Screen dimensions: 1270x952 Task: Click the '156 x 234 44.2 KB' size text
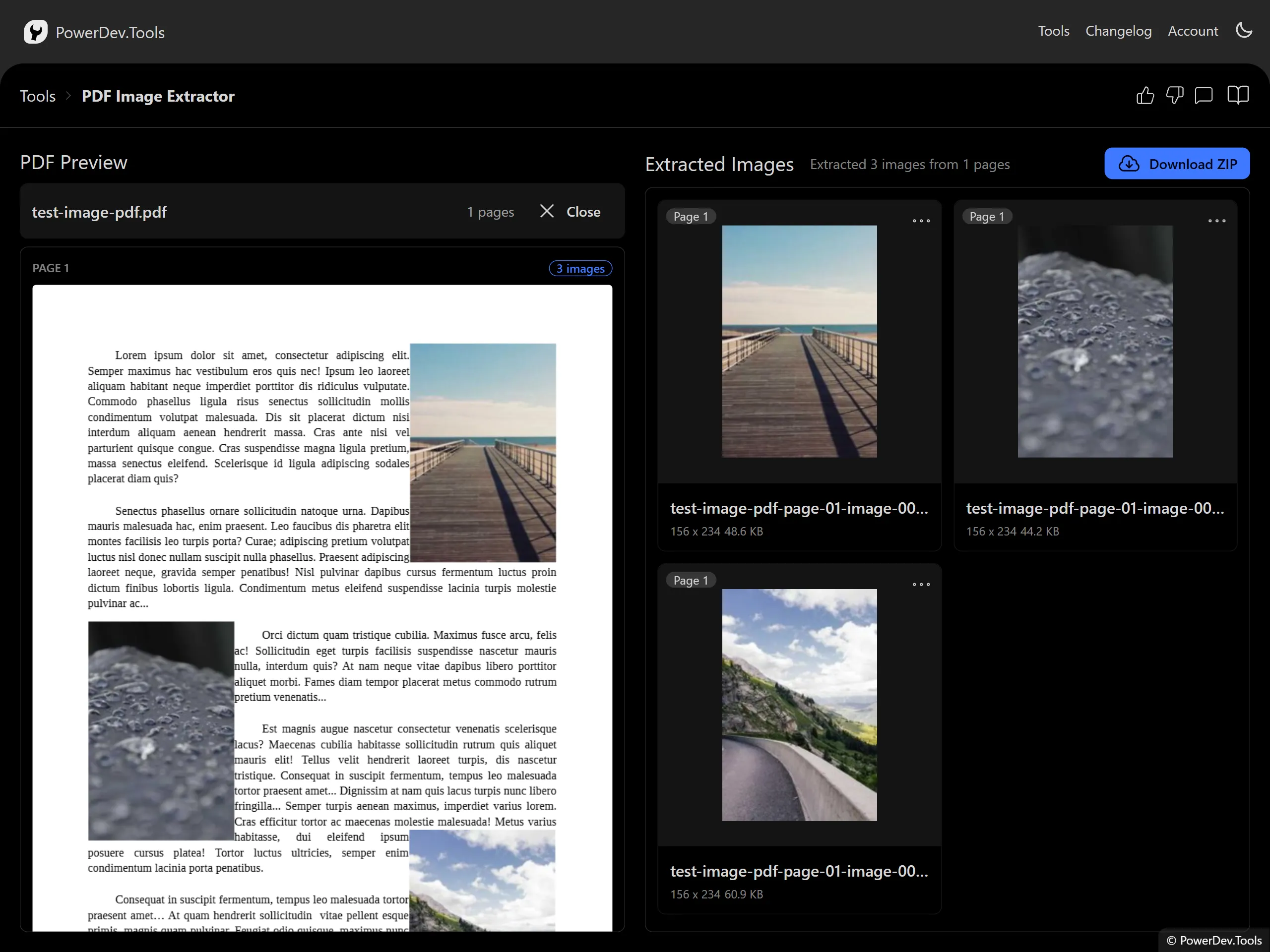(x=1012, y=532)
